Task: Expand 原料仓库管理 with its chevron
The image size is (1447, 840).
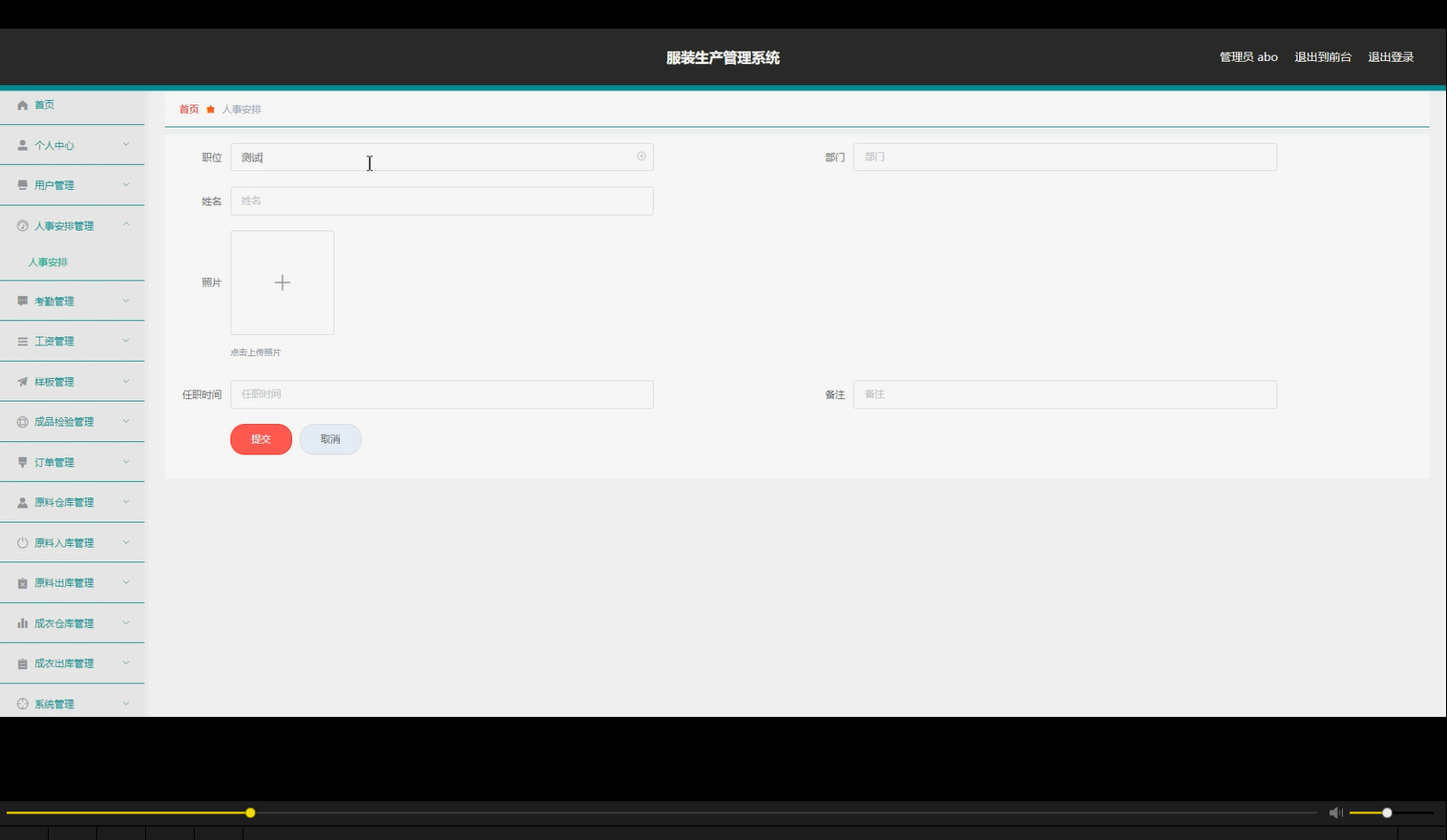Action: pyautogui.click(x=126, y=501)
